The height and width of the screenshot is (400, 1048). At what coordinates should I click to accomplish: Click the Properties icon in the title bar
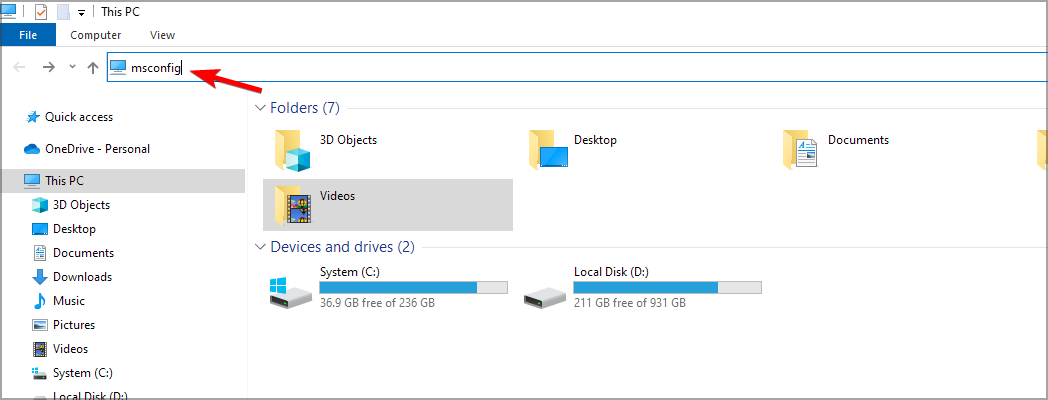[x=41, y=12]
